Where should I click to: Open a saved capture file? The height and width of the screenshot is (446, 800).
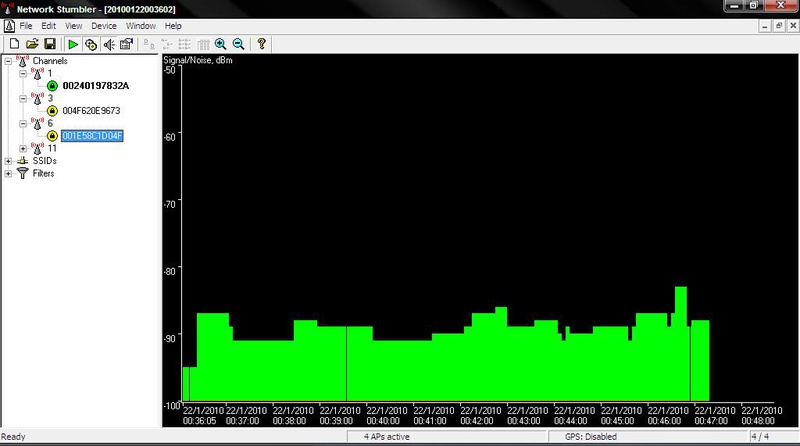coord(32,44)
